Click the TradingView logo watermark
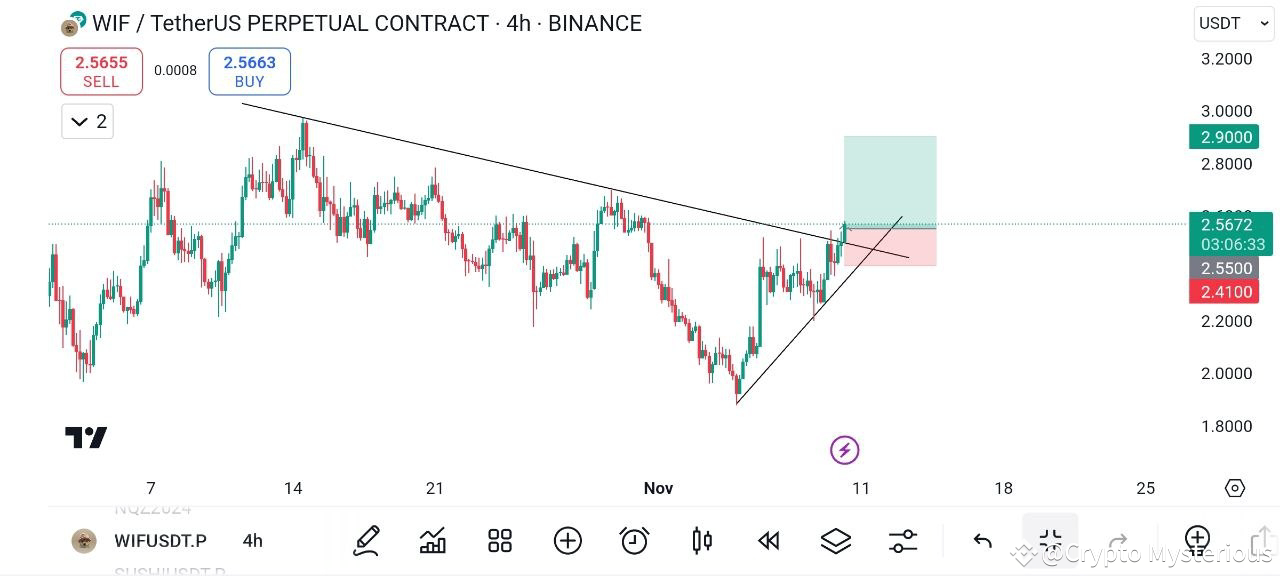Screen dimensions: 1280x576 pyautogui.click(x=86, y=437)
